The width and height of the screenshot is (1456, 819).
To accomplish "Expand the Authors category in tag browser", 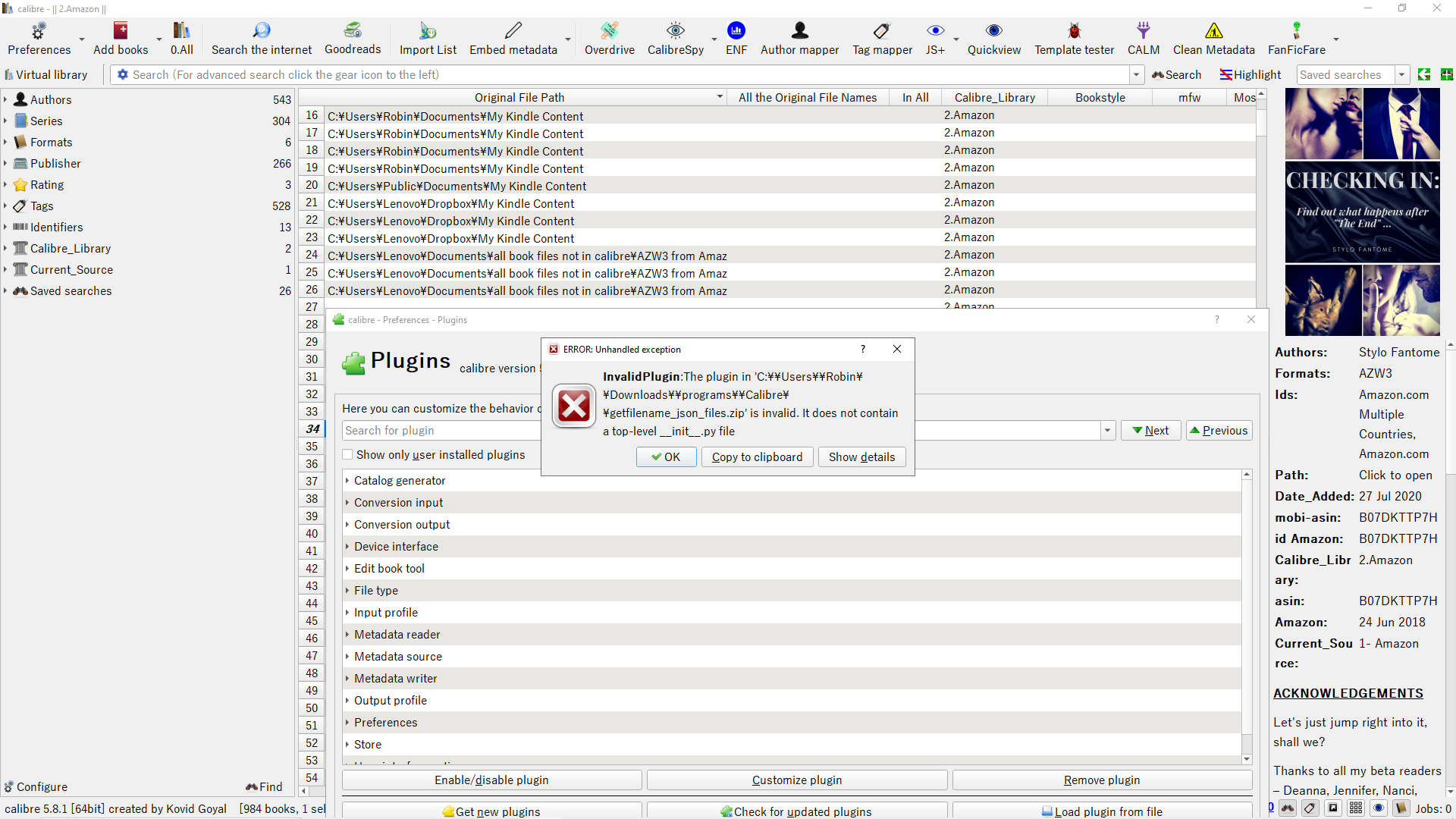I will [5, 99].
